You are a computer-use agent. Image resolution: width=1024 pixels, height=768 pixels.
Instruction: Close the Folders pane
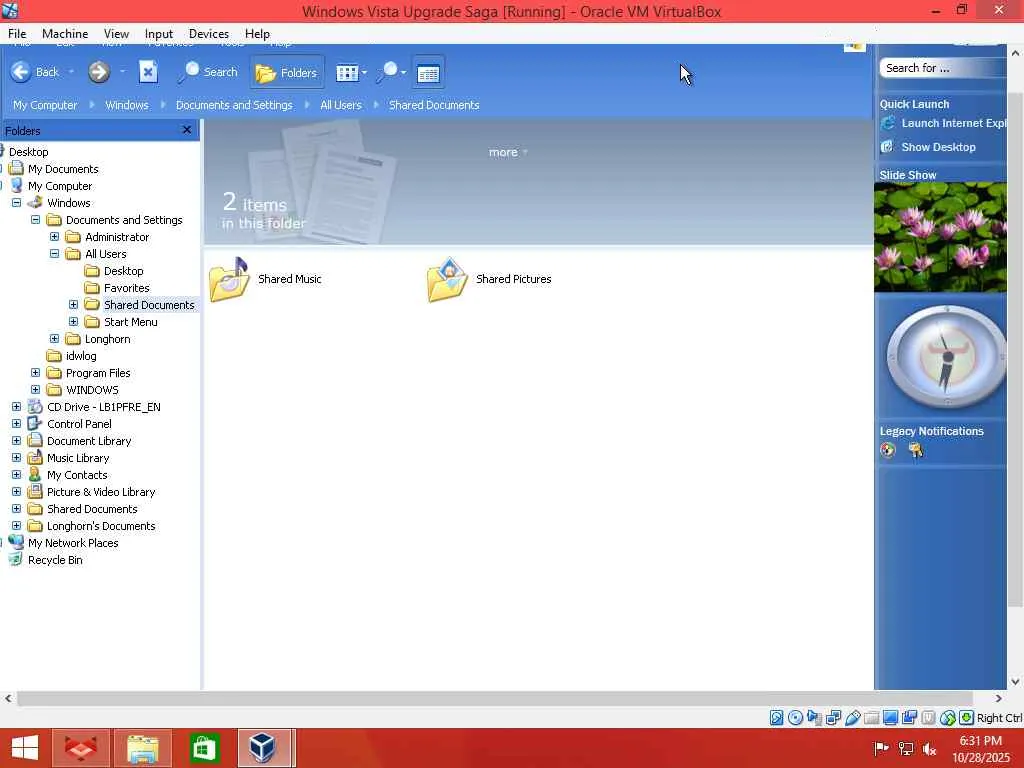187,130
